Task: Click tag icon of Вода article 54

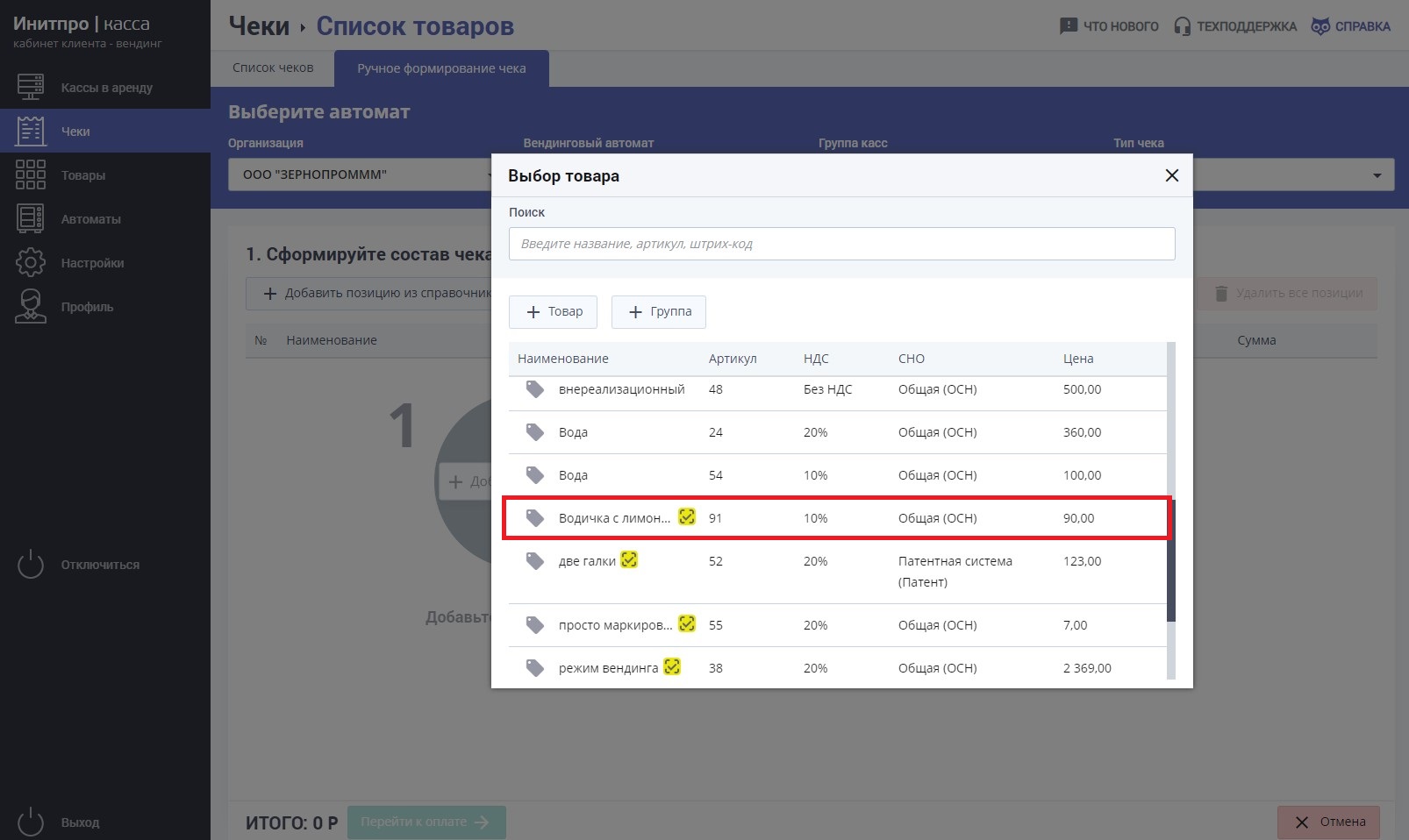Action: (x=534, y=474)
